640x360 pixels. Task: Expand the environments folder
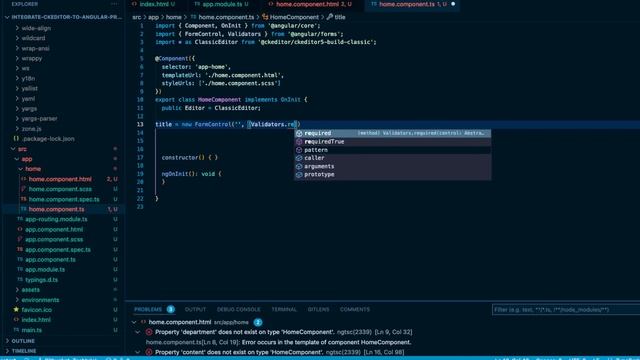pos(40,300)
